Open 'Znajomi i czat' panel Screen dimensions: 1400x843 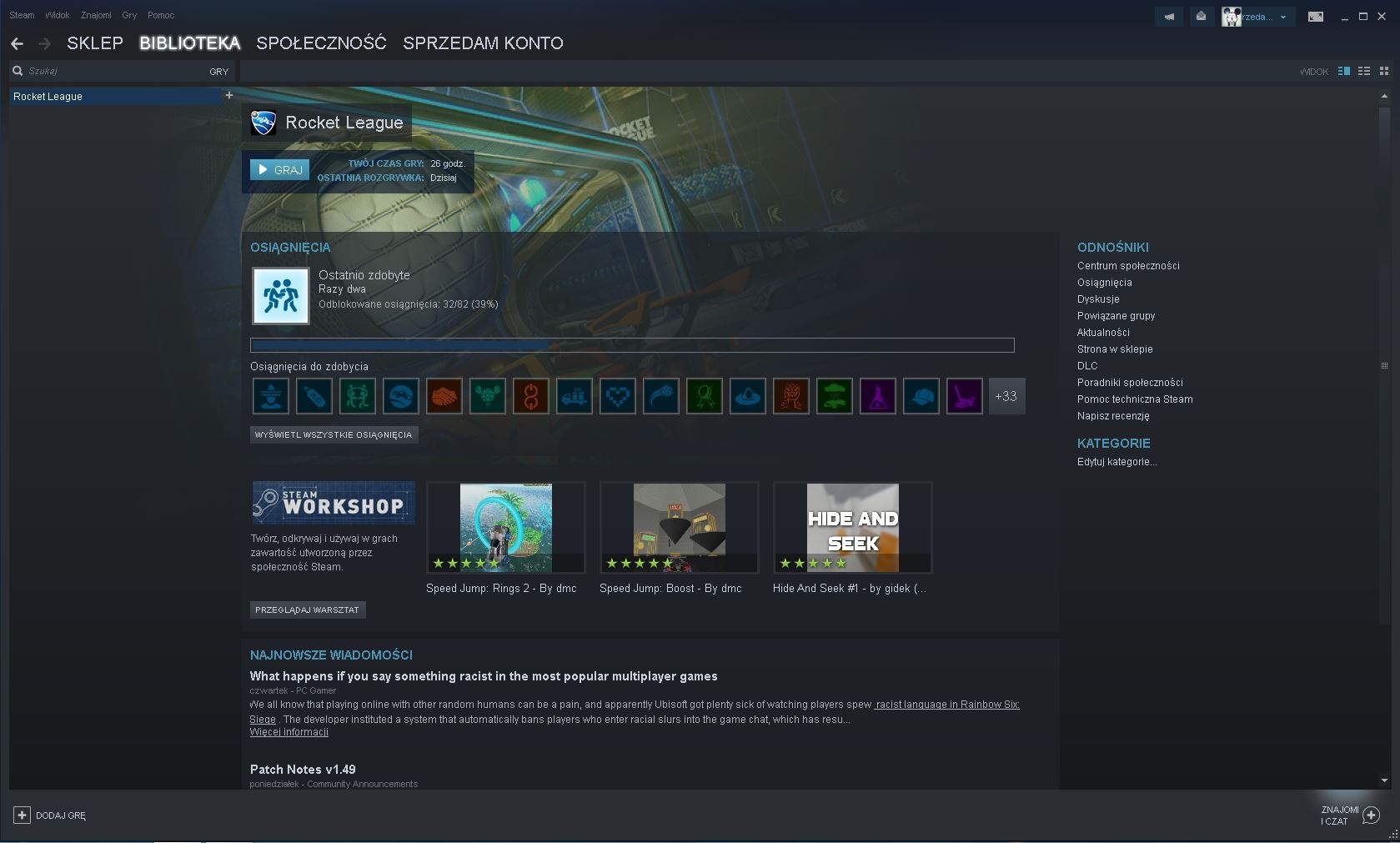point(1350,815)
